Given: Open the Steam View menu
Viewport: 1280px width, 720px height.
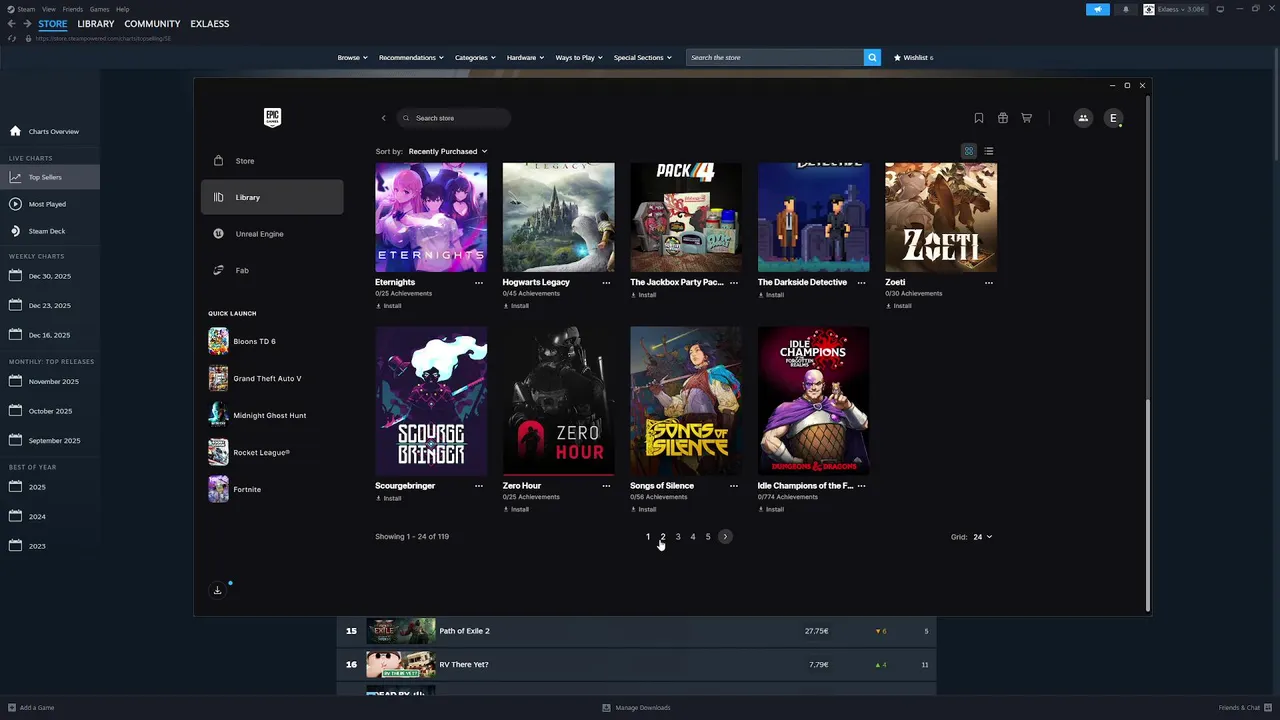Looking at the screenshot, I should coord(49,9).
